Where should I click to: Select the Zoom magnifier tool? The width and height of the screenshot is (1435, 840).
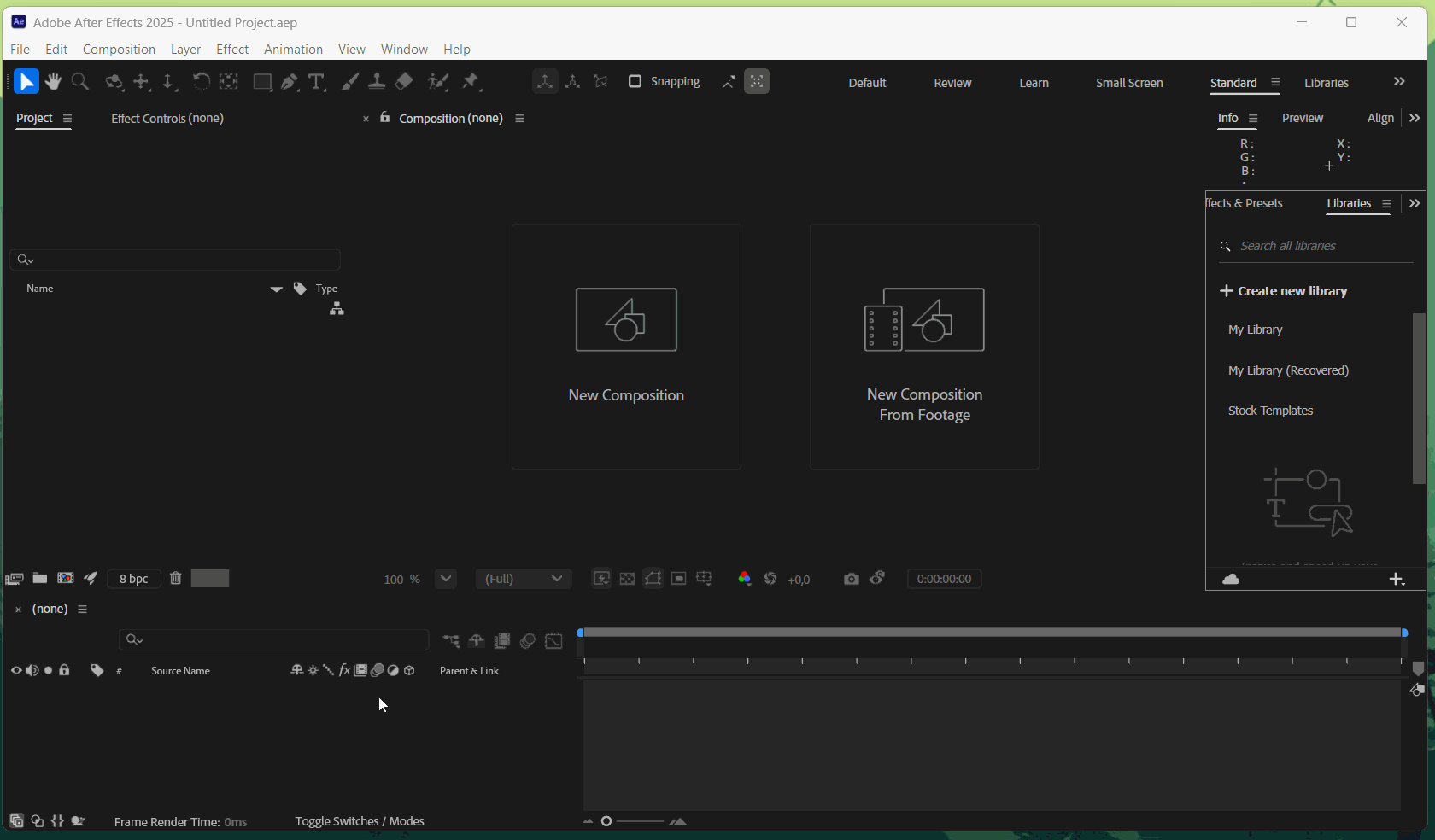[x=80, y=82]
